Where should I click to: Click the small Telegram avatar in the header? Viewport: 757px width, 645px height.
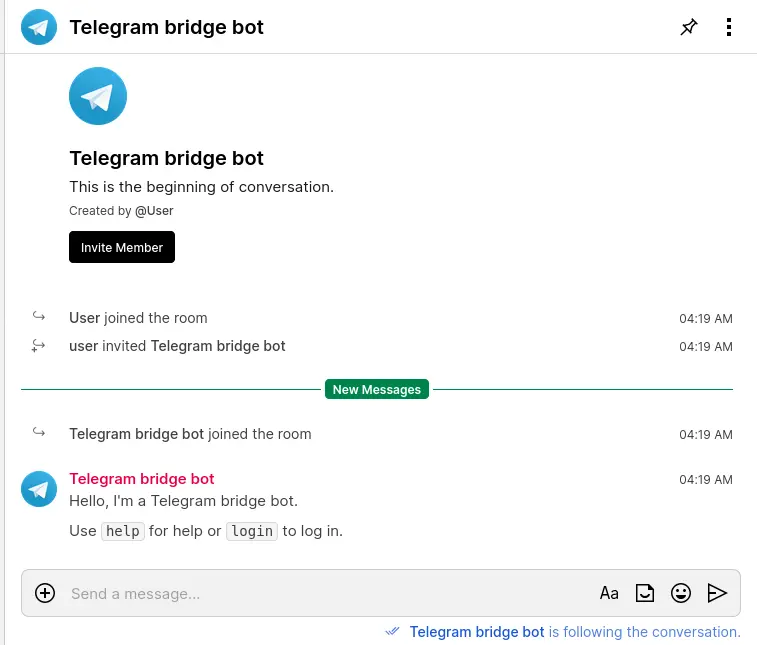point(39,27)
